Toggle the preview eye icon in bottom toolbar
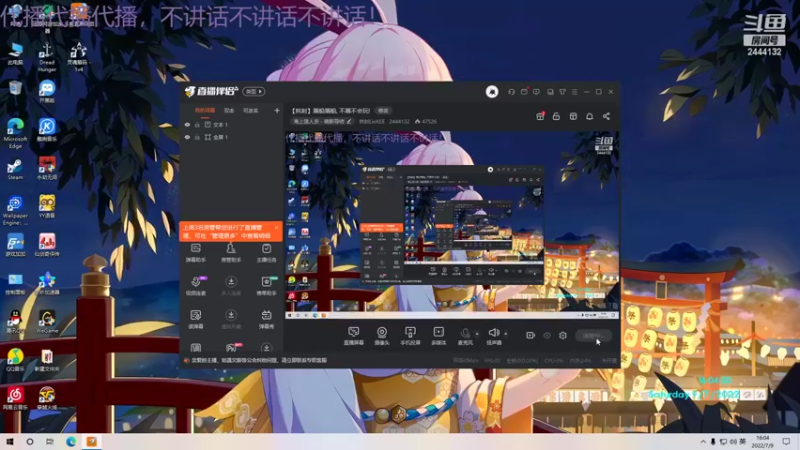Screen dimensions: 800x450 546,336
